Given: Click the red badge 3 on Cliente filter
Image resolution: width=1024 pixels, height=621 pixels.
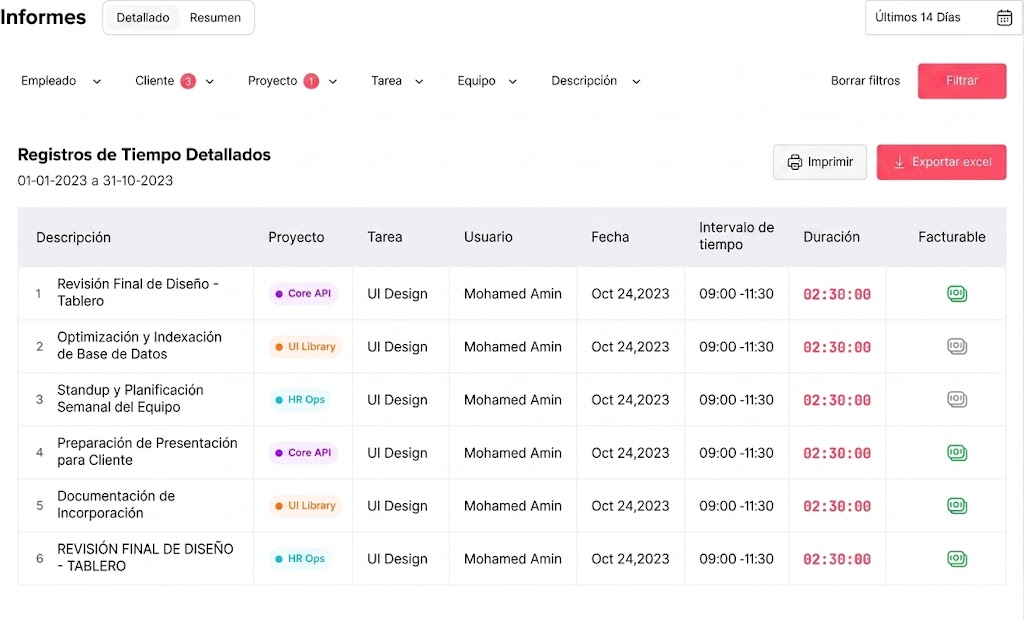Looking at the screenshot, I should (188, 81).
